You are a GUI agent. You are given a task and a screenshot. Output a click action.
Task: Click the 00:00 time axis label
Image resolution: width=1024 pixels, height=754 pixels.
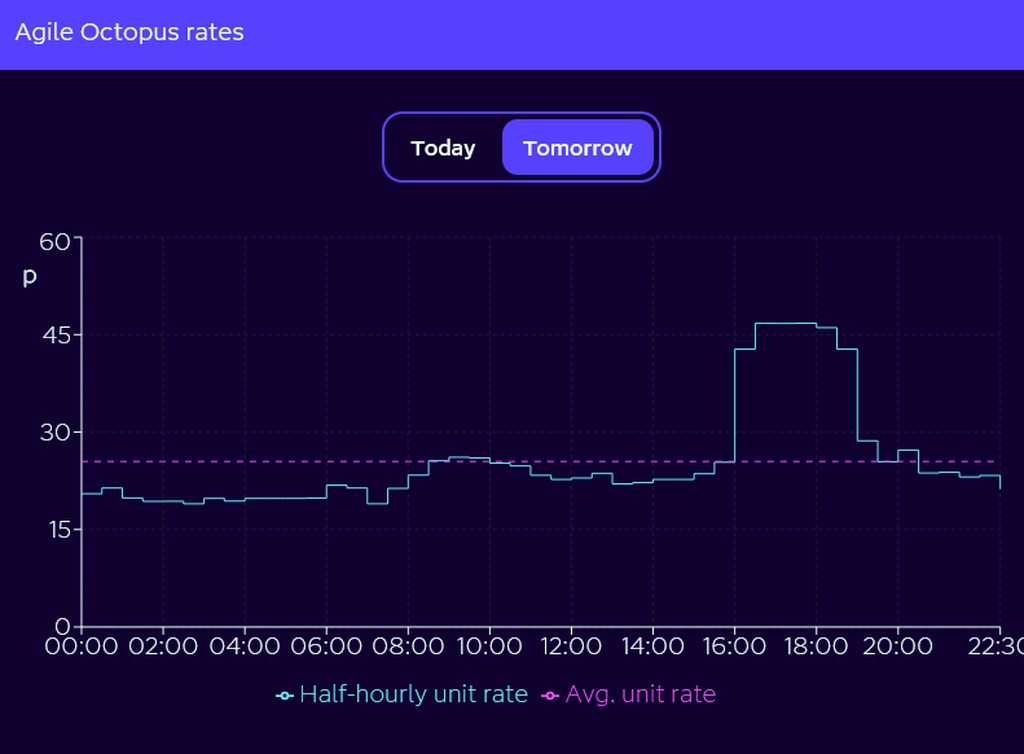tap(81, 646)
